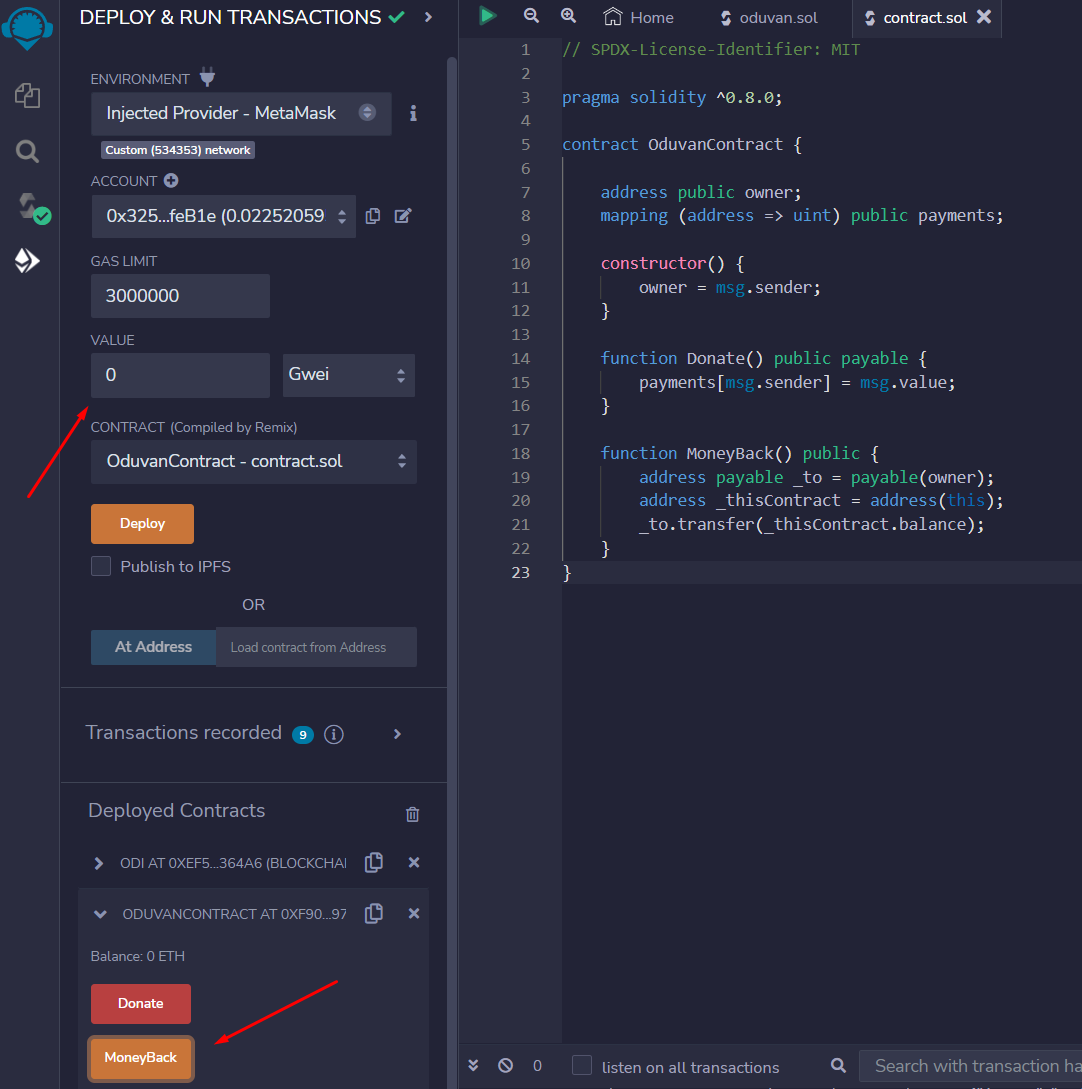Click the pragma solidity ^0.8.0 line
The width and height of the screenshot is (1082, 1089).
tap(672, 97)
